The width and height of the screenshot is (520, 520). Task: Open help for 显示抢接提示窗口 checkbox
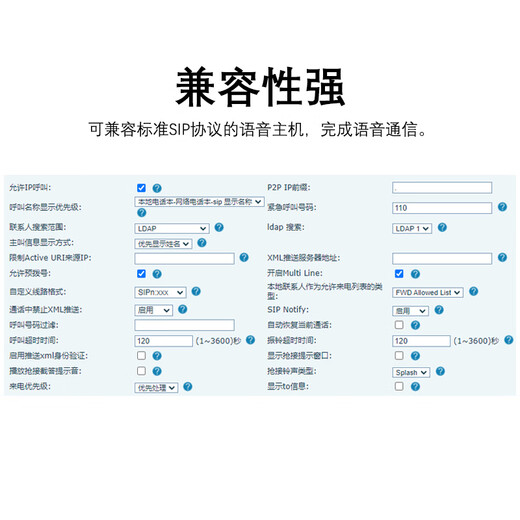click(x=415, y=356)
